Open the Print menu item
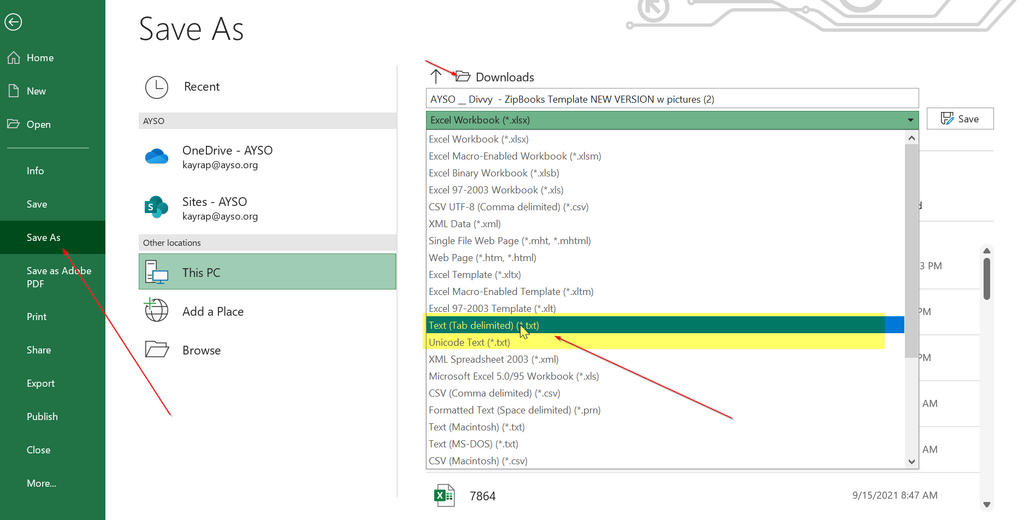This screenshot has width=1024, height=520. click(x=37, y=317)
